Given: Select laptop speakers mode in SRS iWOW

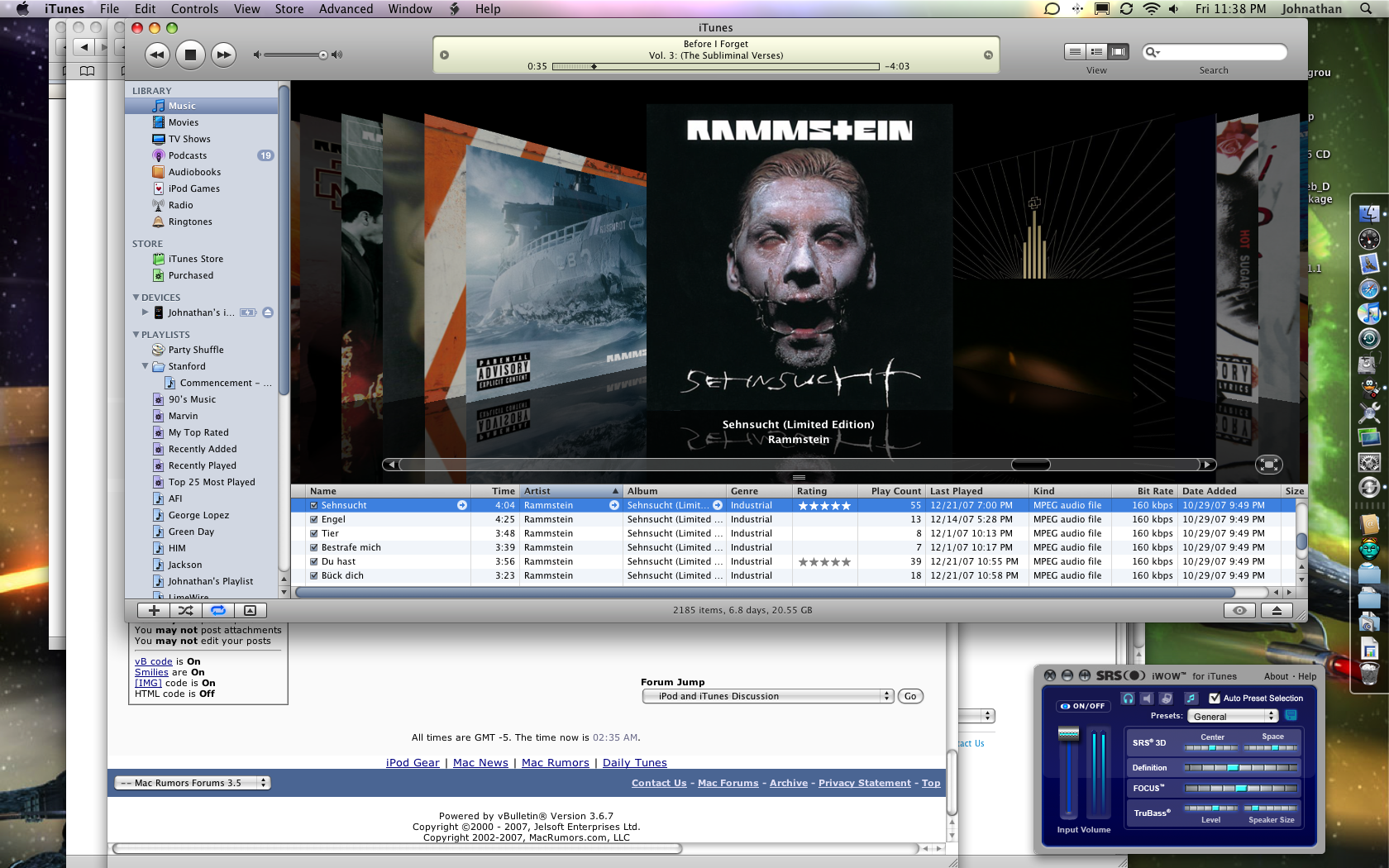Looking at the screenshot, I should (x=1167, y=699).
